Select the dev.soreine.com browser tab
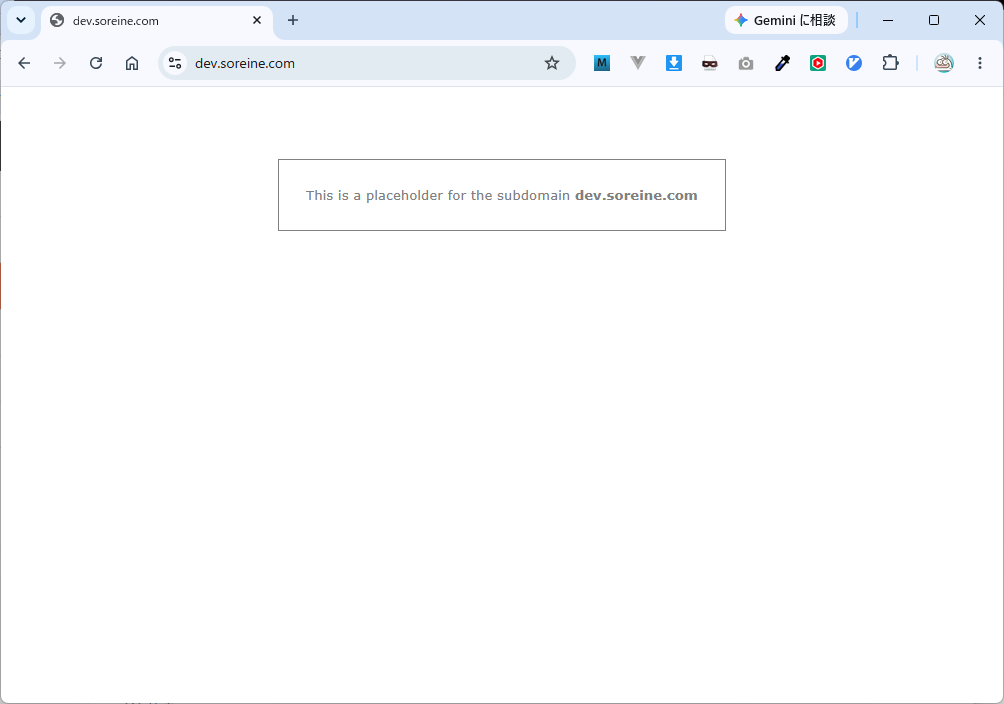Image resolution: width=1004 pixels, height=704 pixels. pyautogui.click(x=157, y=20)
